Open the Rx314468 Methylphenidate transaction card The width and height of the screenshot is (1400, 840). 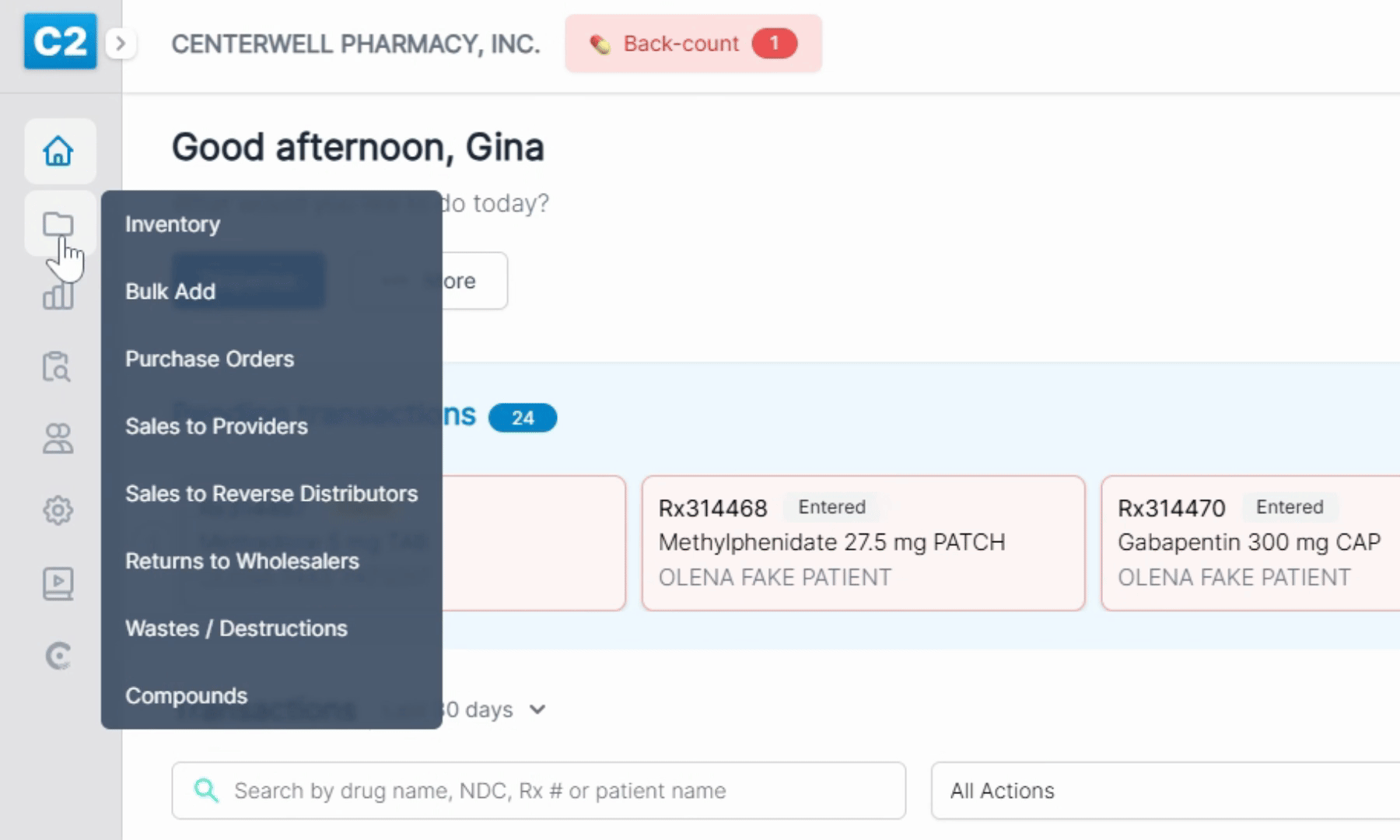(x=863, y=543)
